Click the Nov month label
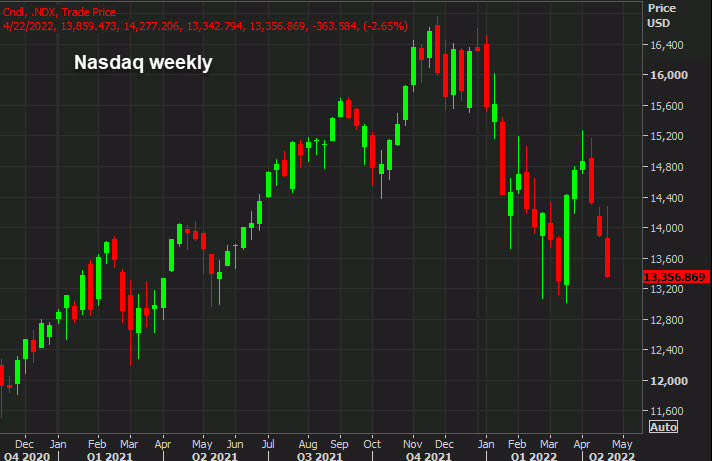The image size is (712, 461). click(x=412, y=444)
